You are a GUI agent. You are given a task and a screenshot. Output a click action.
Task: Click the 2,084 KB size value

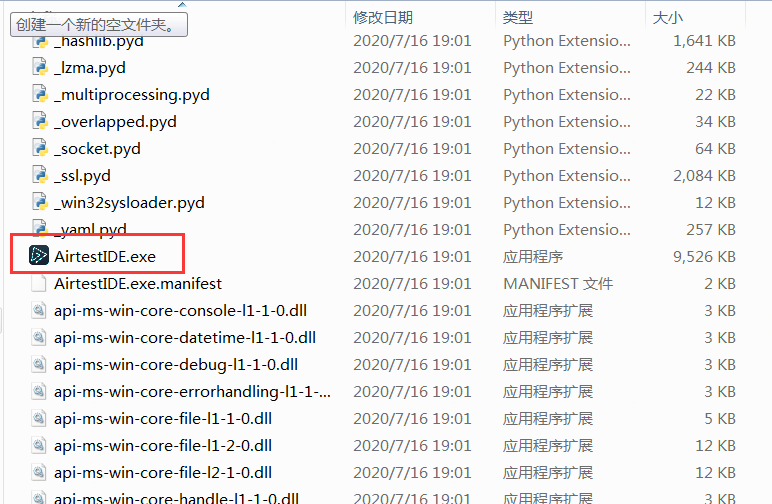point(704,176)
